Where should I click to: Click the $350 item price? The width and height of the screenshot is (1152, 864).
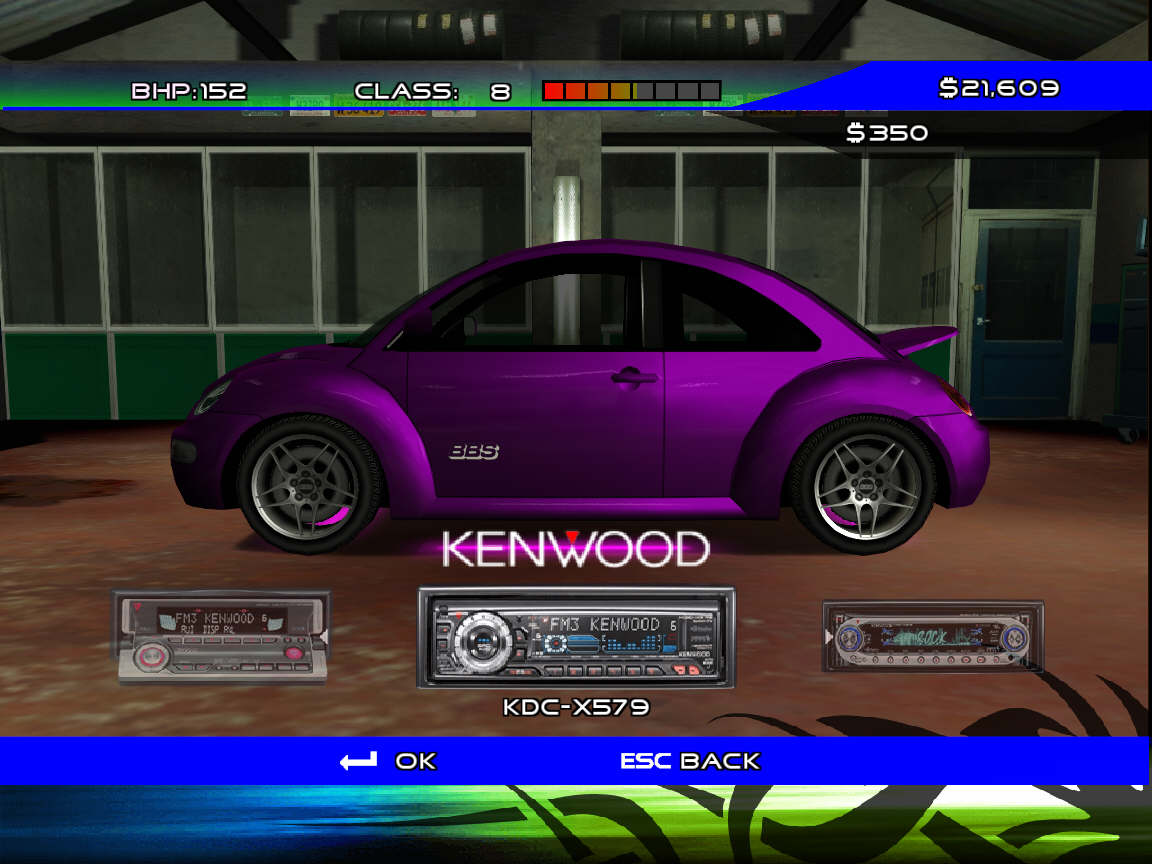click(x=887, y=133)
